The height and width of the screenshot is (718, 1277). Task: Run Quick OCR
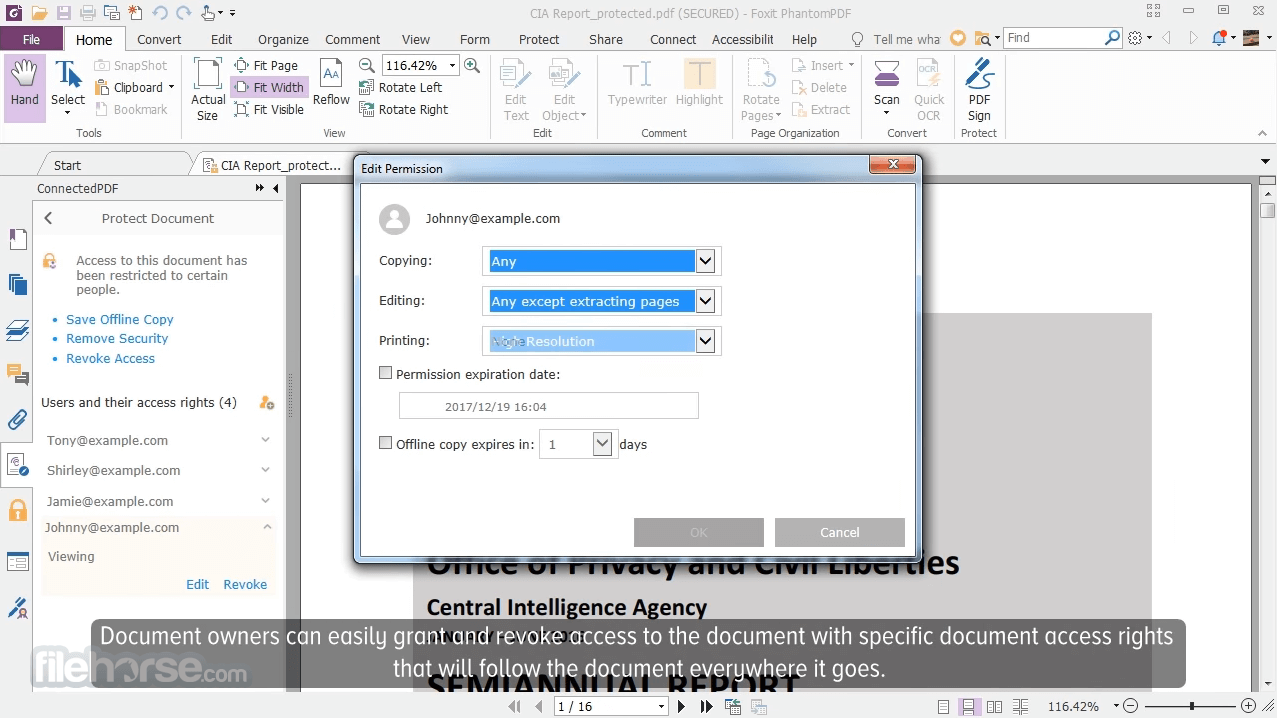pyautogui.click(x=929, y=89)
